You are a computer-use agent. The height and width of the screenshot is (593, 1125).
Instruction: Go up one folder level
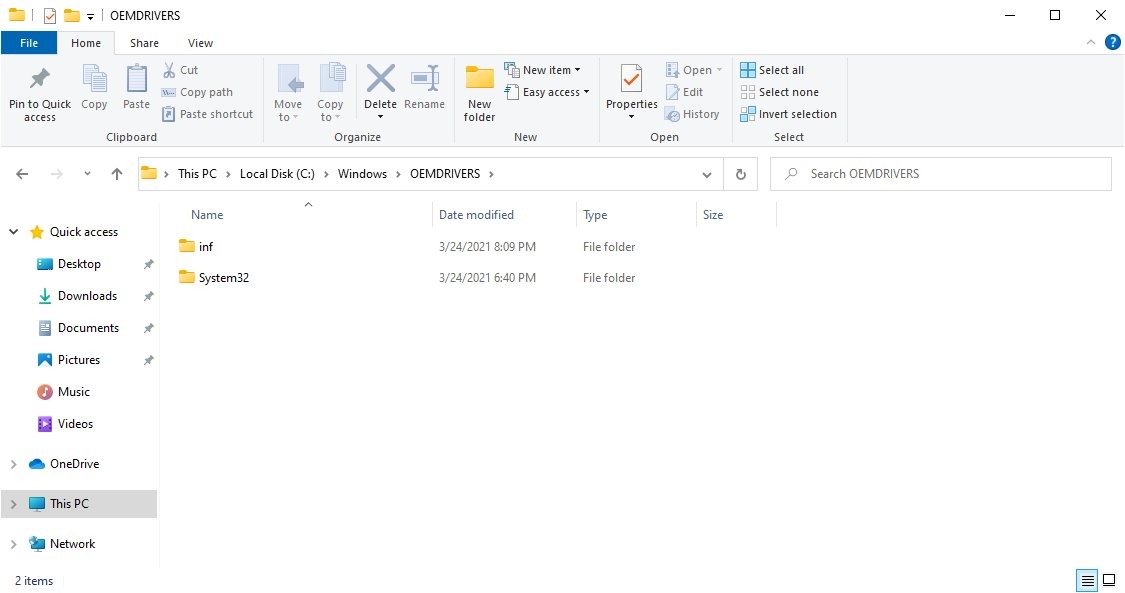coord(117,174)
